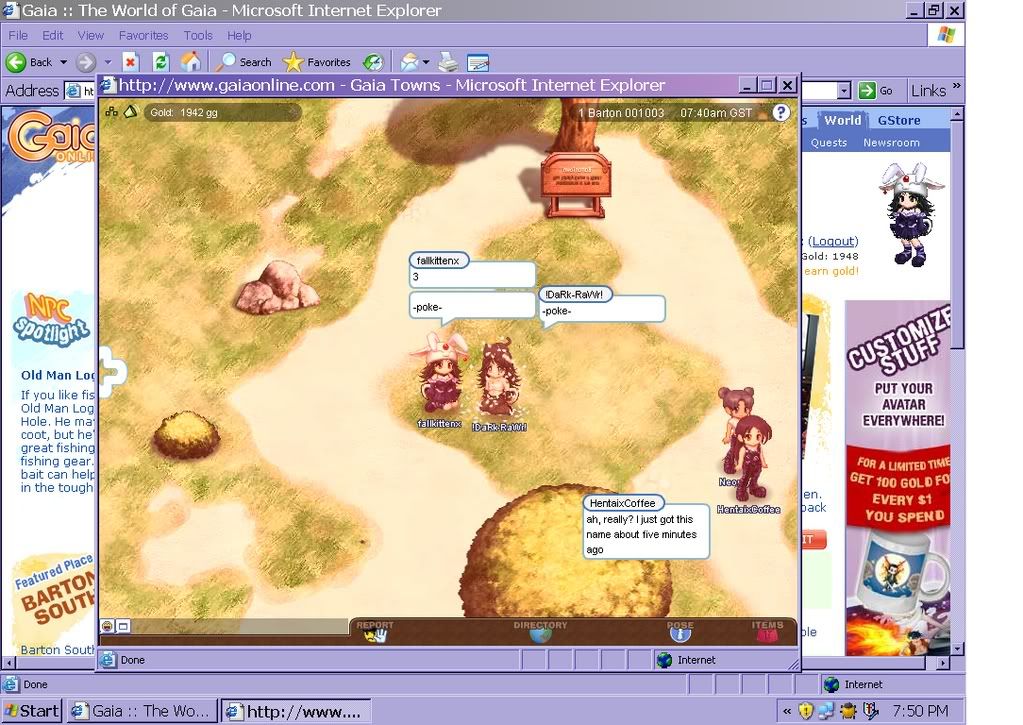Open the View menu
The width and height of the screenshot is (1023, 725).
click(91, 35)
